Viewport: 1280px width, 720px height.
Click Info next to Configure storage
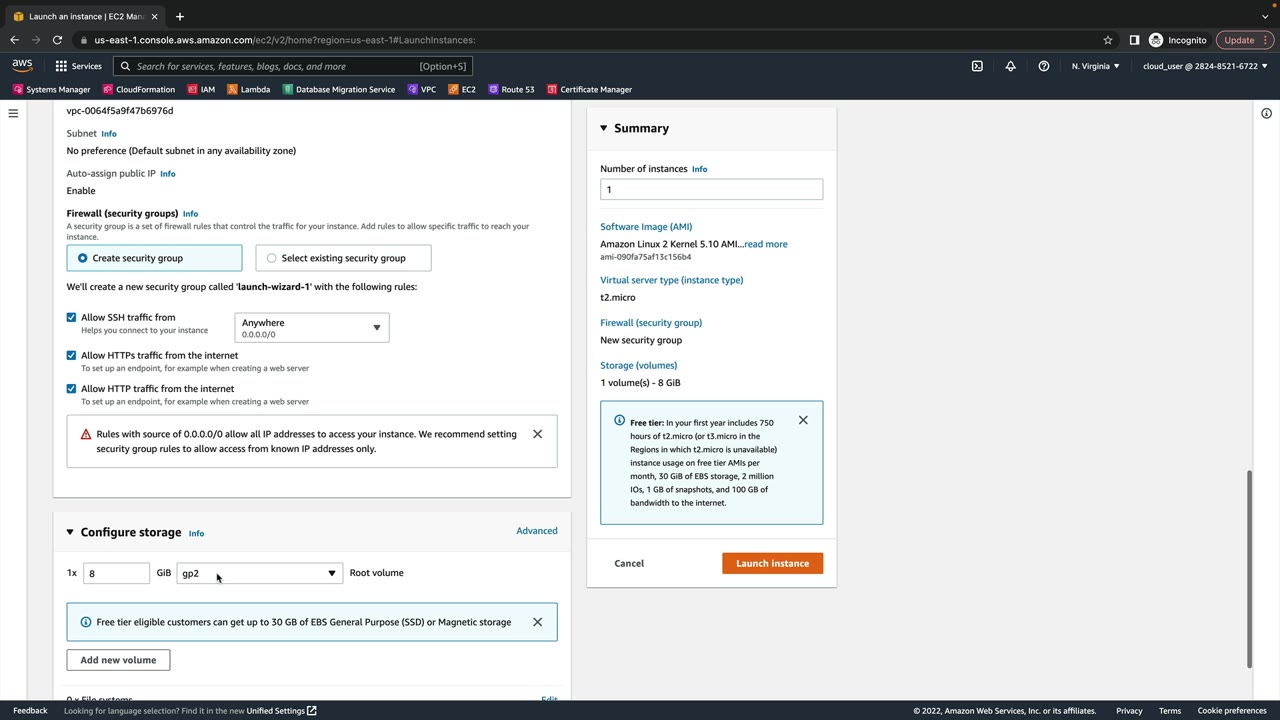(196, 533)
